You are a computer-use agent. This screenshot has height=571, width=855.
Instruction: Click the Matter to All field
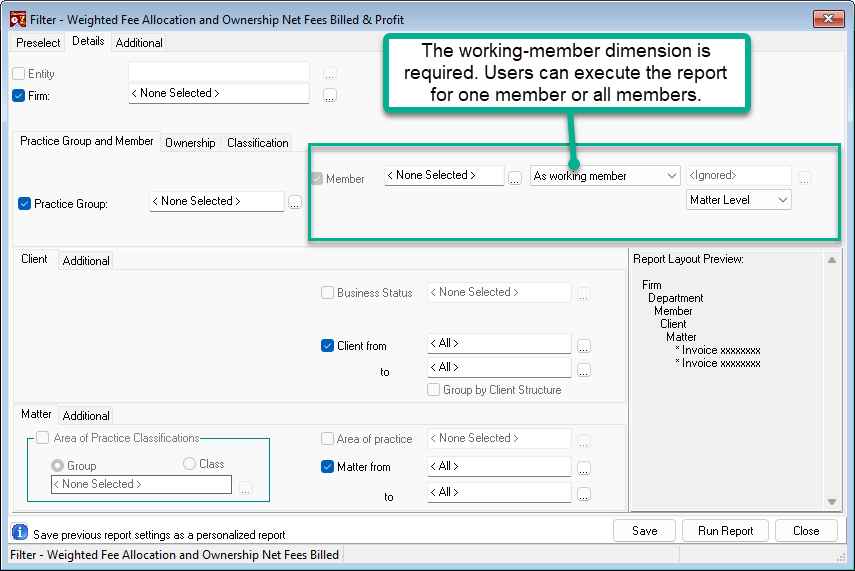pos(499,492)
